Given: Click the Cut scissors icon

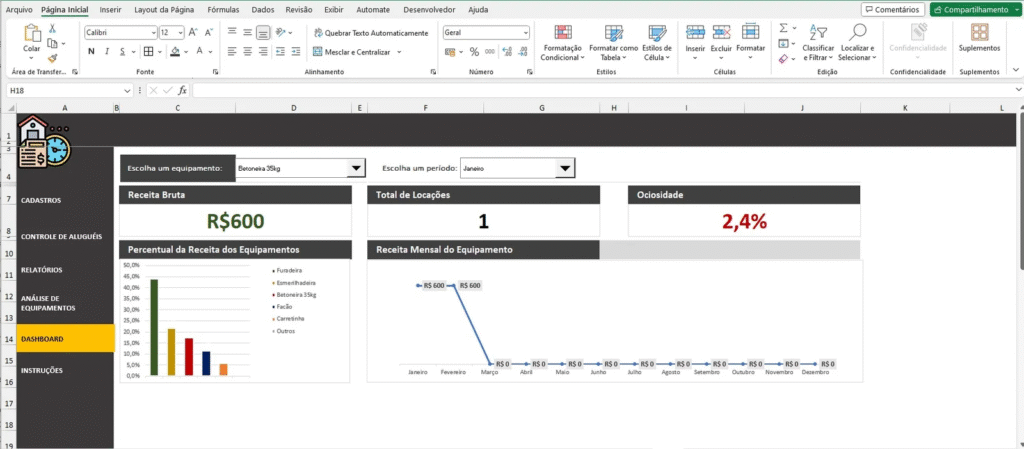Looking at the screenshot, I should click(51, 30).
